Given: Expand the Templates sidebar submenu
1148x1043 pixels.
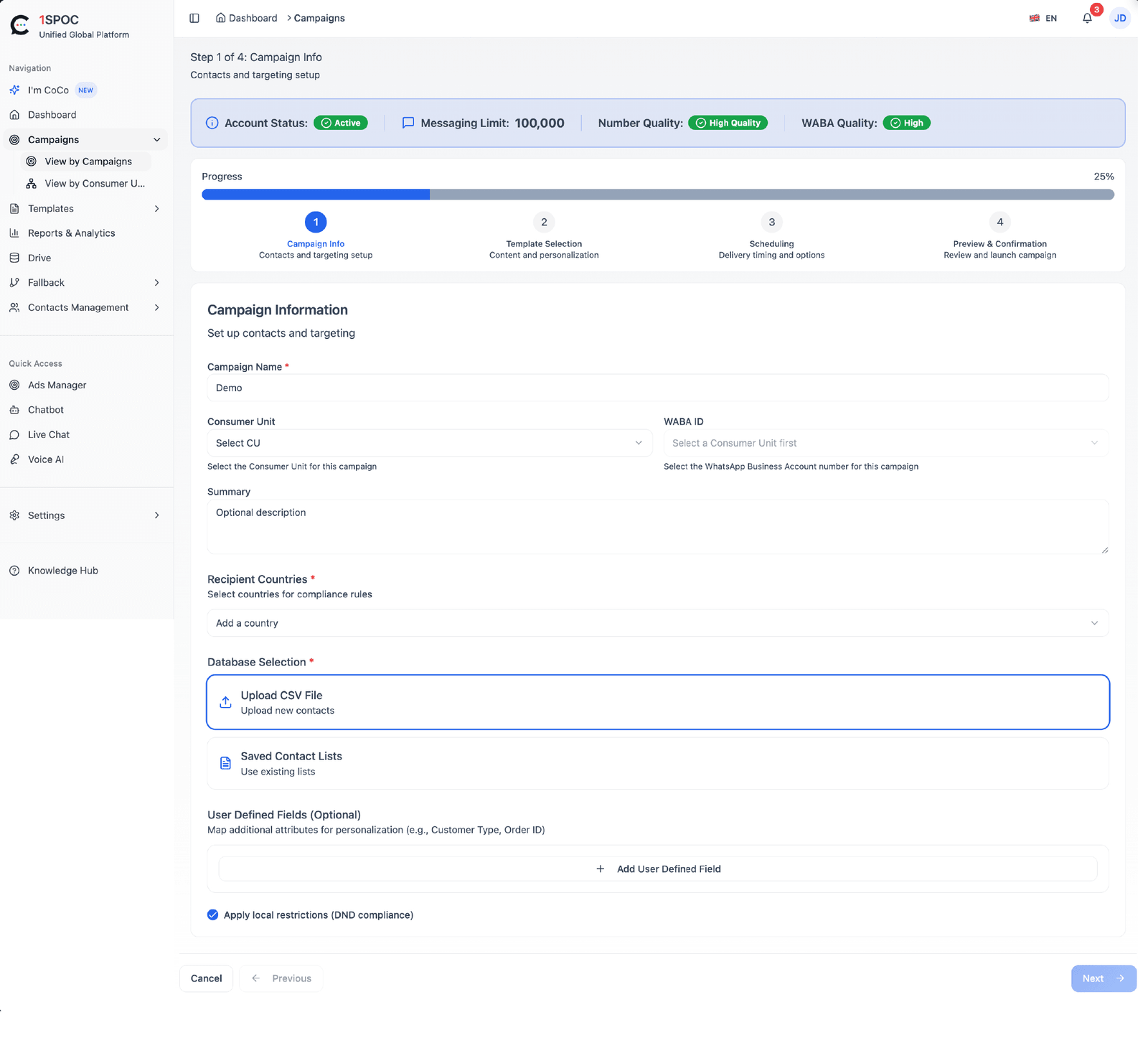Looking at the screenshot, I should [157, 208].
